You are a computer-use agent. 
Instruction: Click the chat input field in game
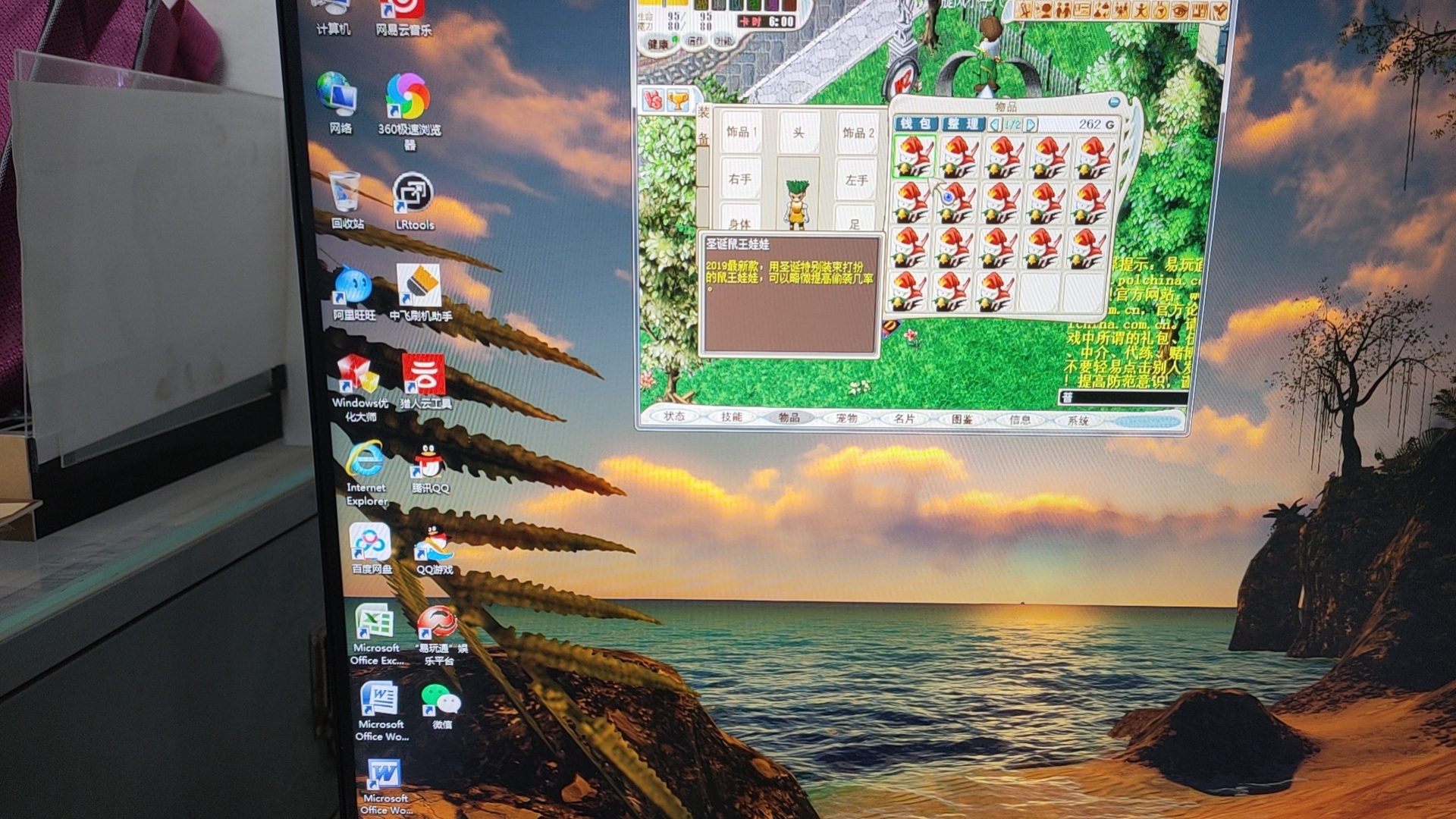coord(1124,397)
